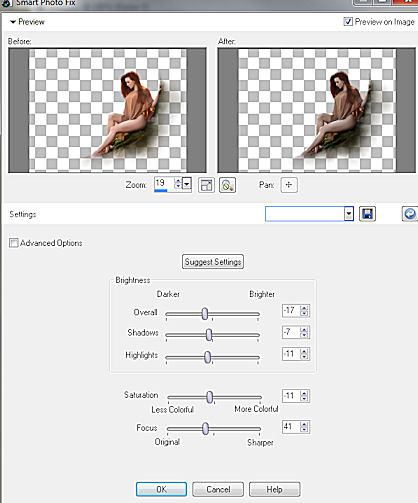Viewport: 418px width, 503px height.
Task: Click the Overall brightness slider handle
Action: point(205,314)
